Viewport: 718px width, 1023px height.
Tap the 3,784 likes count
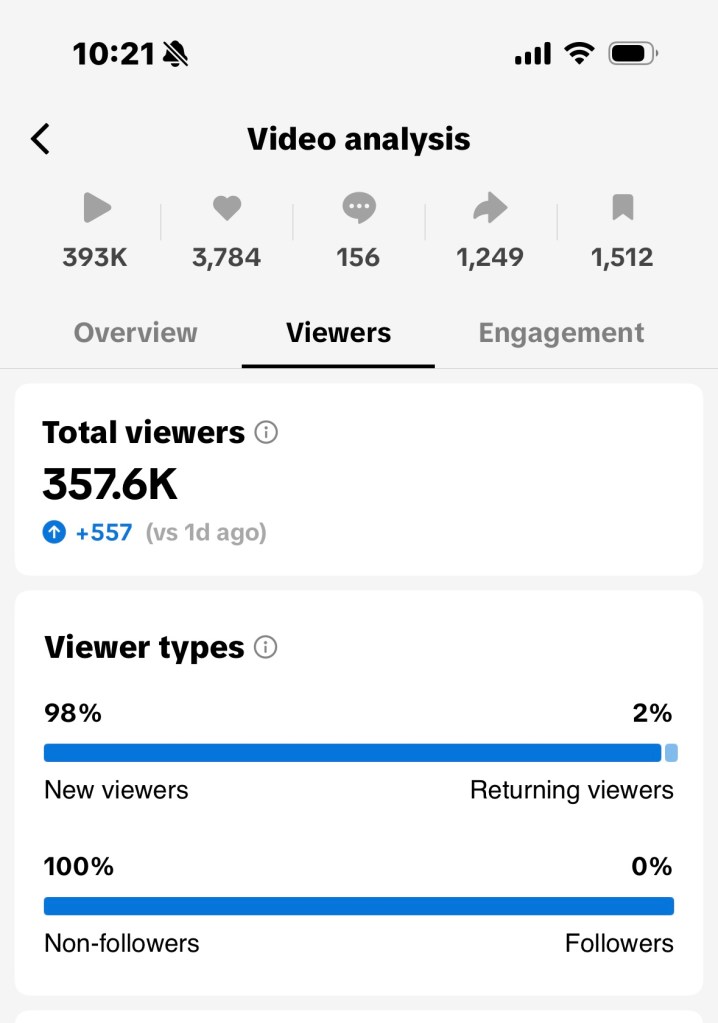pos(226,258)
